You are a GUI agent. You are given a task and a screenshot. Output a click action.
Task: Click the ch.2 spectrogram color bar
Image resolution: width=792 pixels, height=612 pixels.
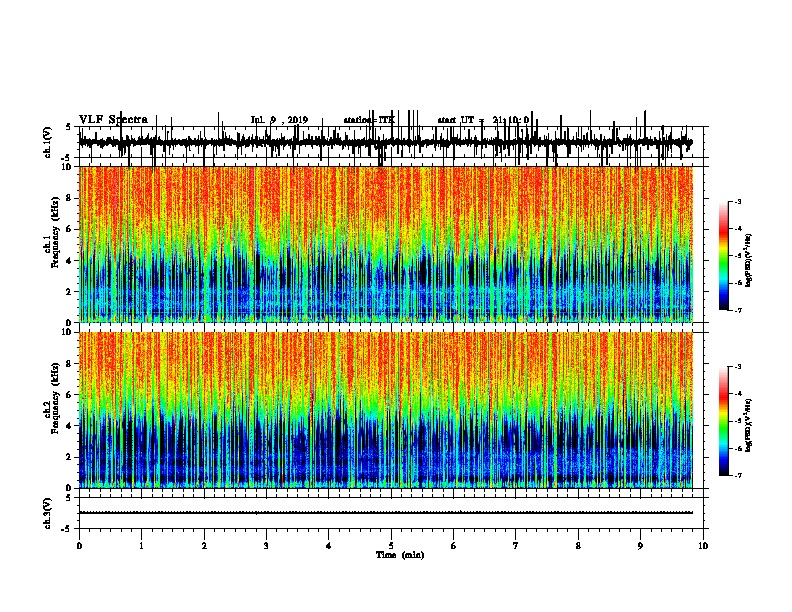pyautogui.click(x=724, y=421)
